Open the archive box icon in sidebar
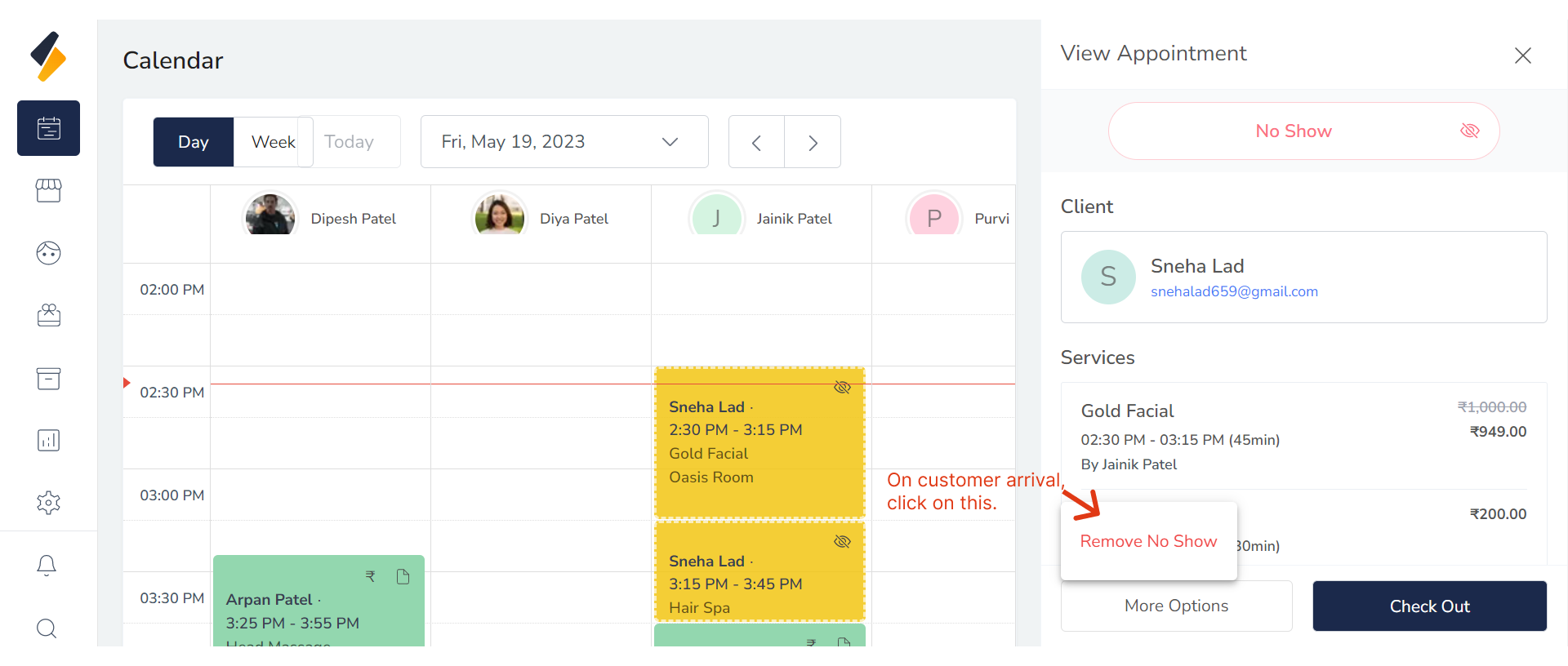The height and width of the screenshot is (666, 1568). pyautogui.click(x=48, y=379)
